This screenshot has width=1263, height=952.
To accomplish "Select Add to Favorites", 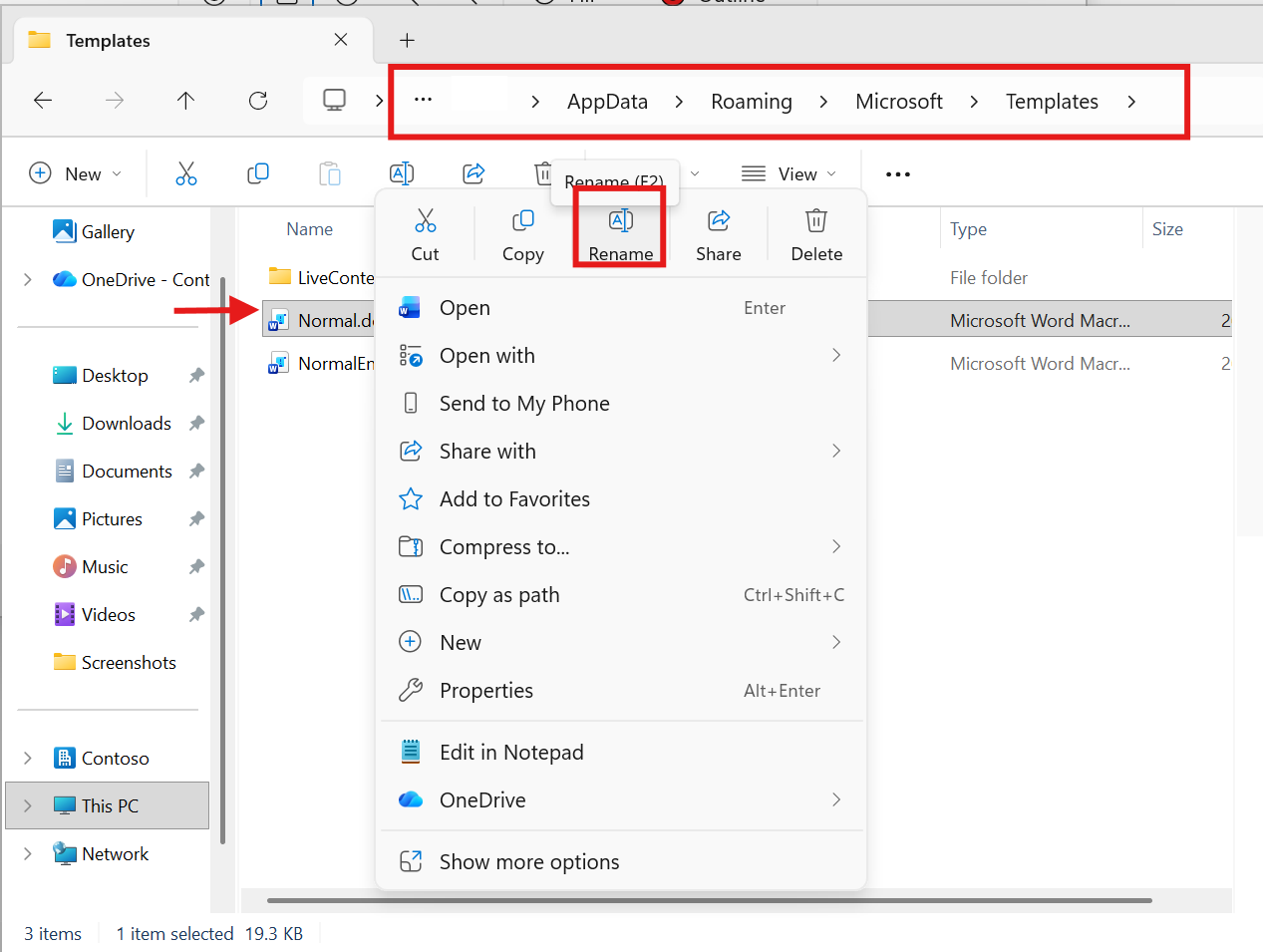I will [x=621, y=499].
